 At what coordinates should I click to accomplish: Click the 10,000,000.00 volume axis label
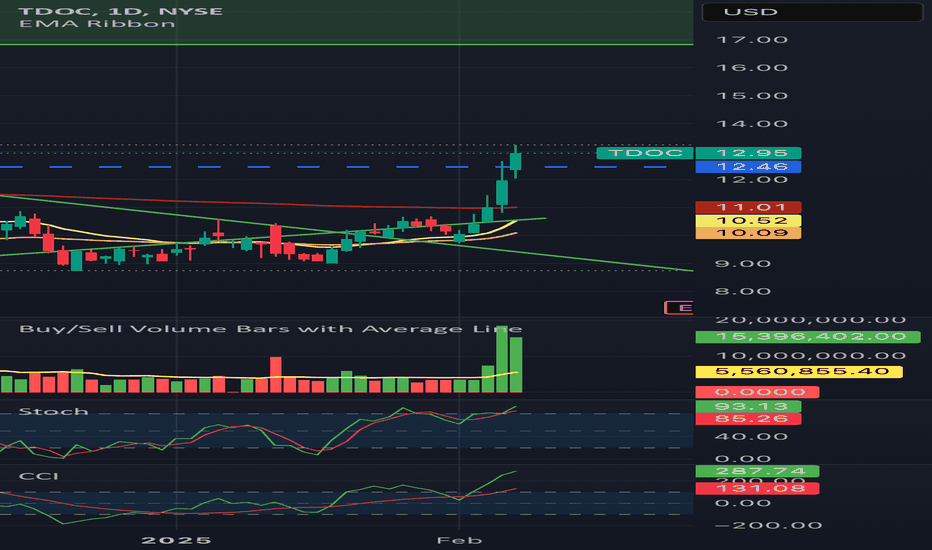(x=811, y=356)
